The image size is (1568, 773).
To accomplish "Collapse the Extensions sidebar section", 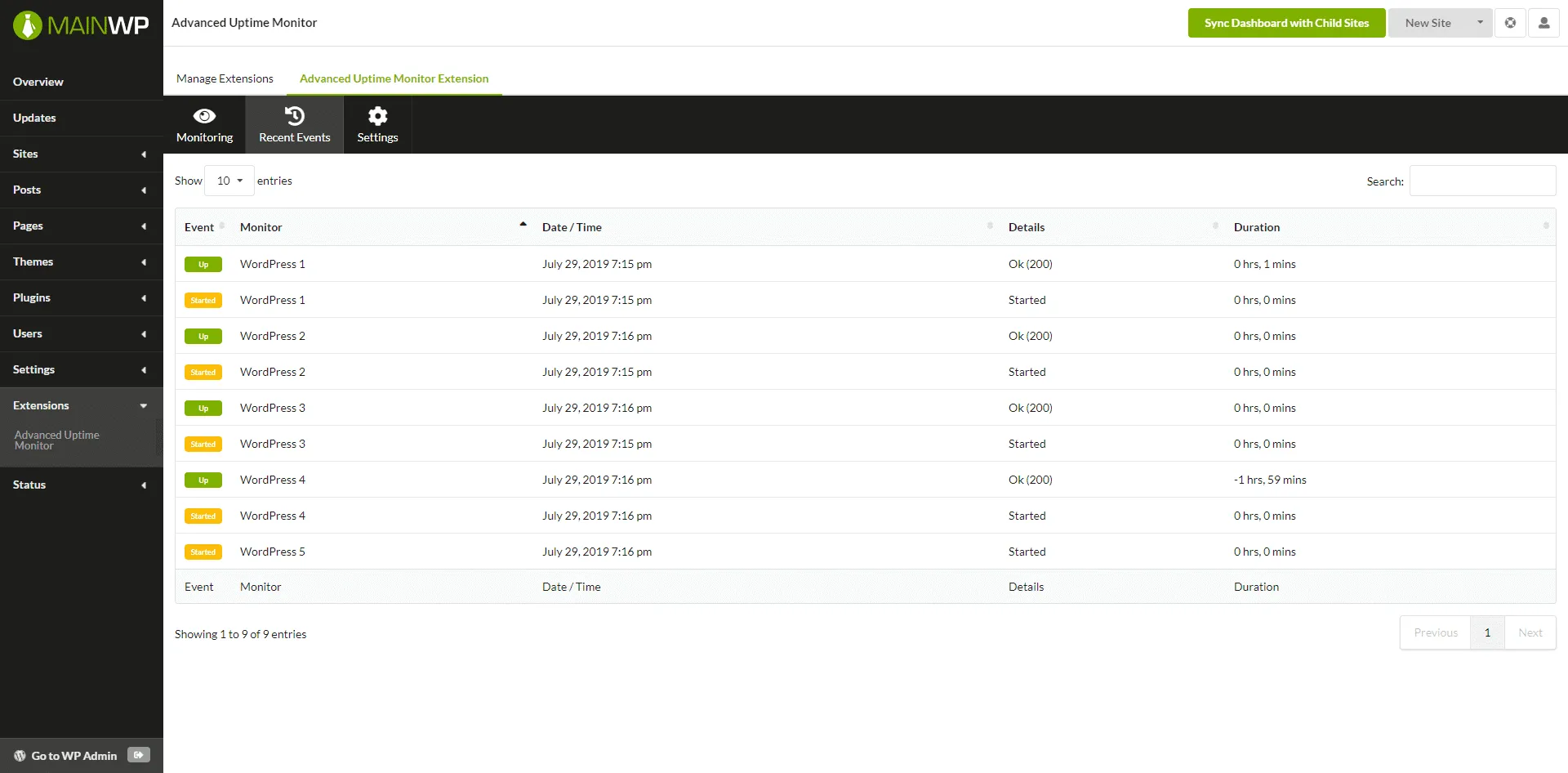I will tap(143, 405).
